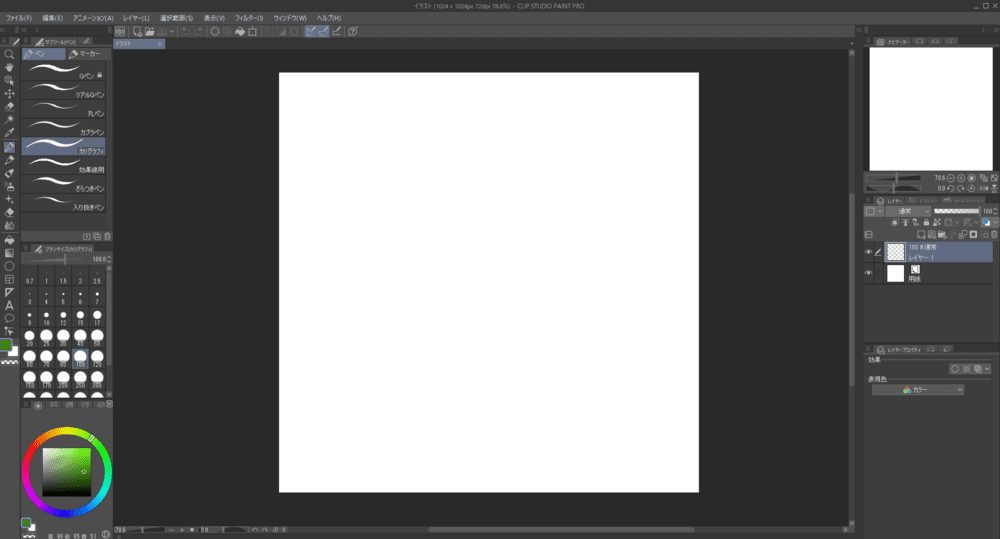Toggle snap to ruler in command bar
Viewport: 1000px width, 539px height.
pyautogui.click(x=311, y=31)
